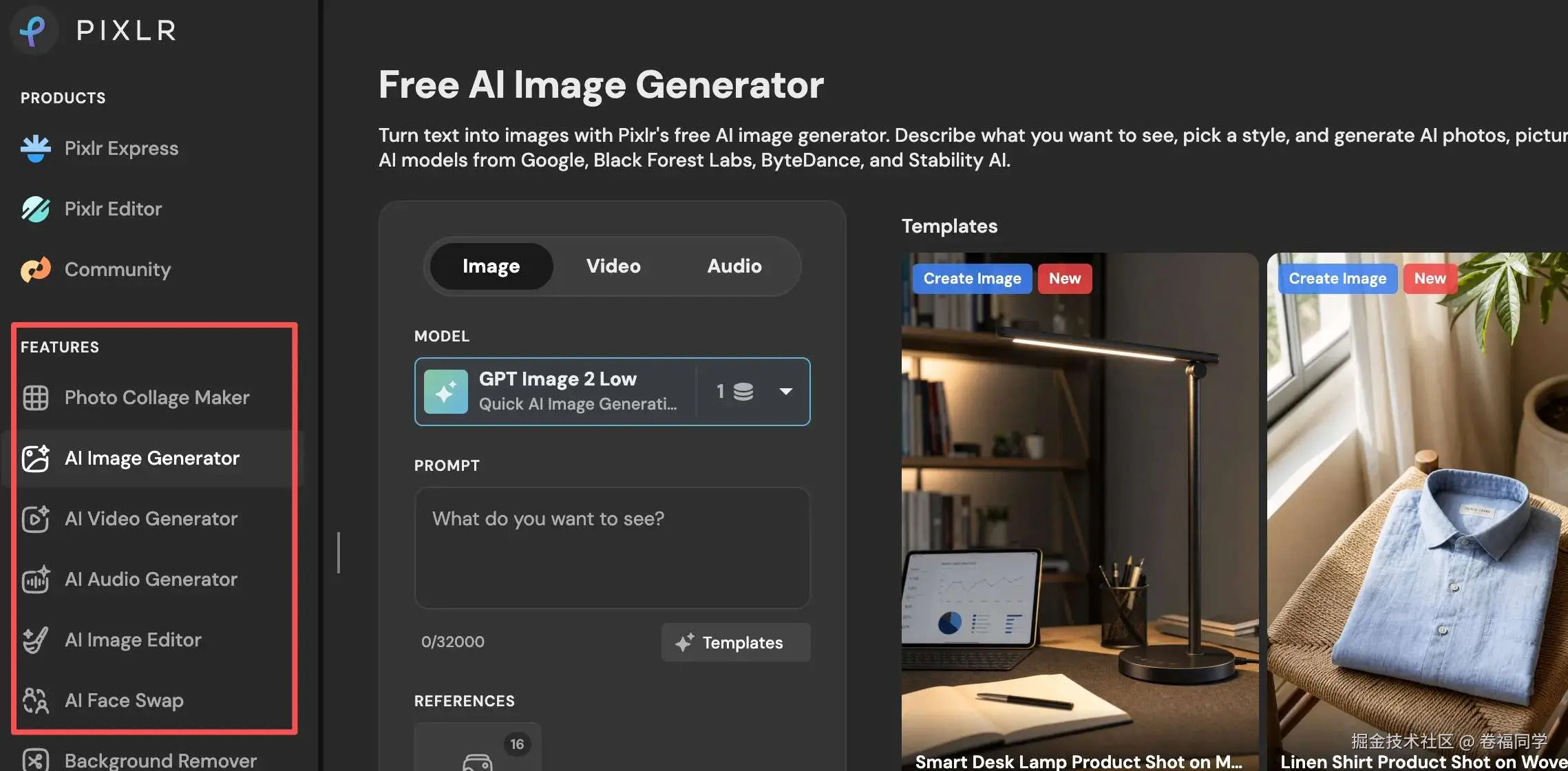Click the AI Video Generator play icon
Image resolution: width=1568 pixels, height=771 pixels.
coord(36,518)
